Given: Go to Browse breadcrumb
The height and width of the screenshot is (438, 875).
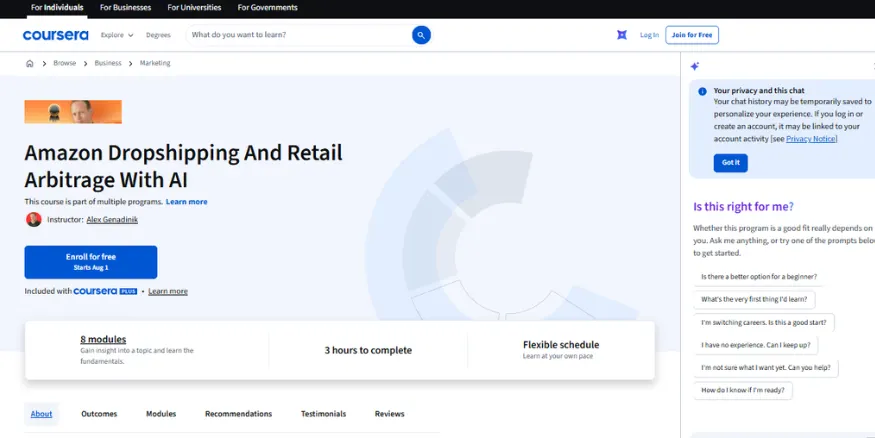Looking at the screenshot, I should [x=65, y=64].
